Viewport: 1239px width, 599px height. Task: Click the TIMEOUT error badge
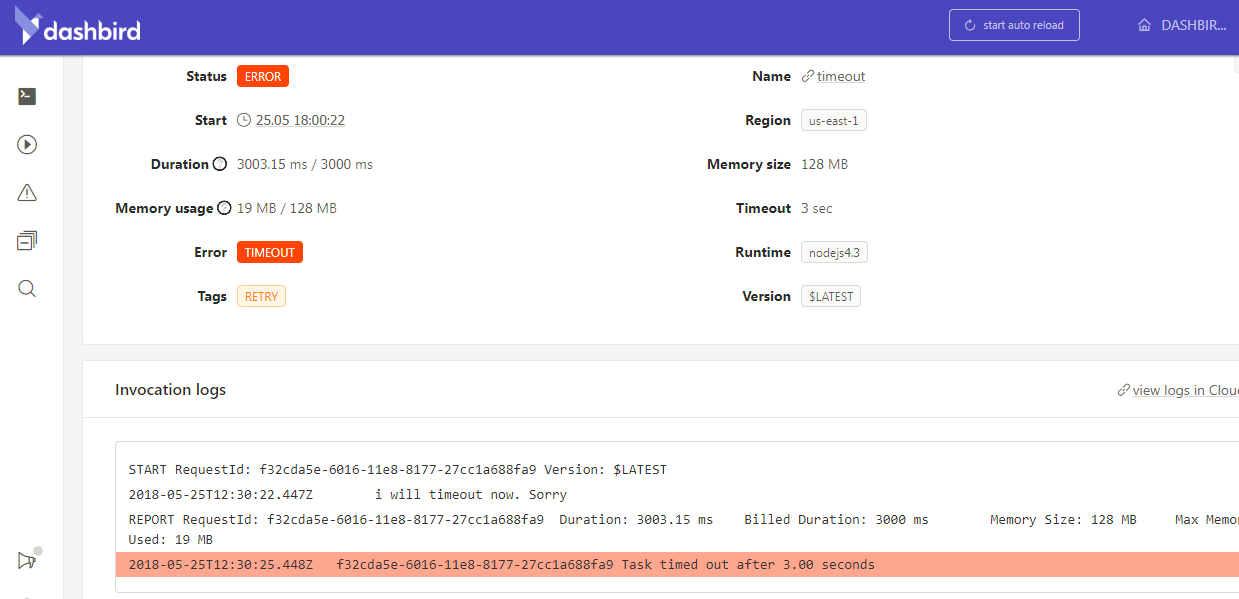tap(269, 252)
